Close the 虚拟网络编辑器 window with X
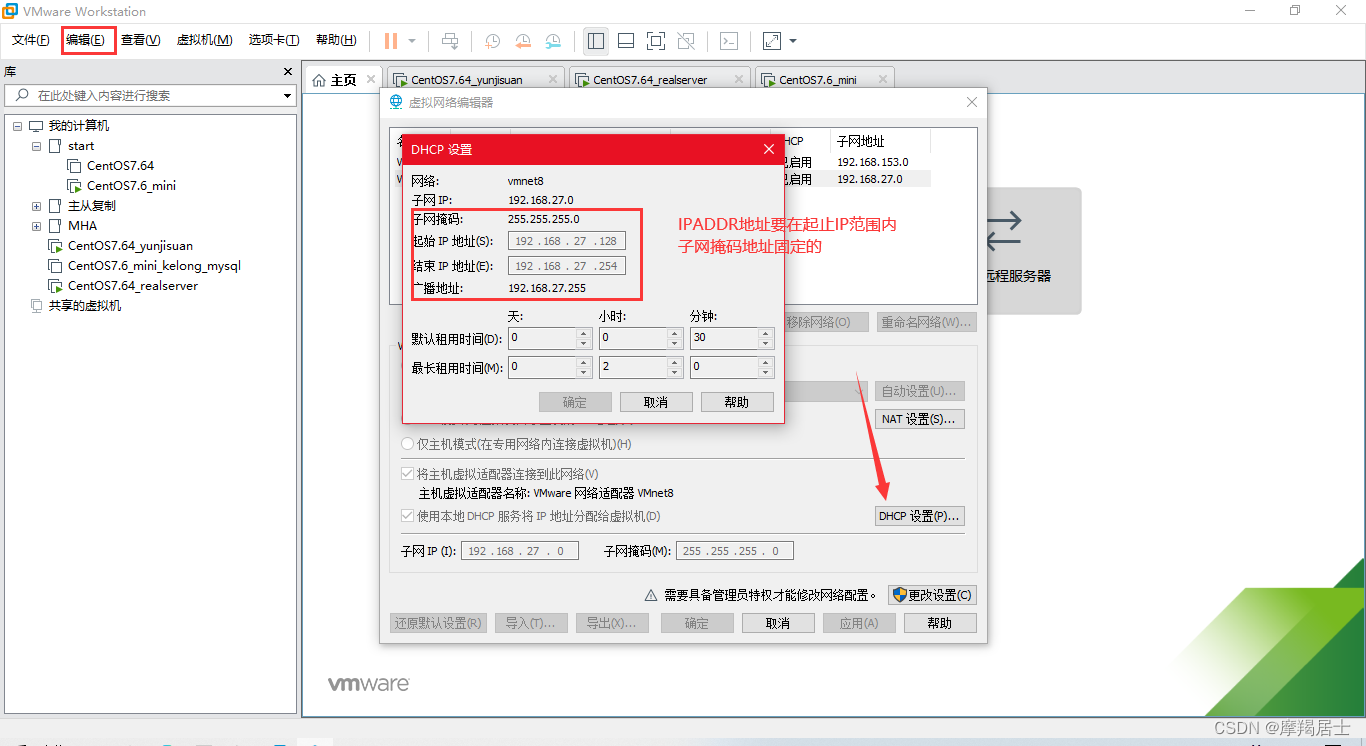The width and height of the screenshot is (1366, 746). (972, 102)
